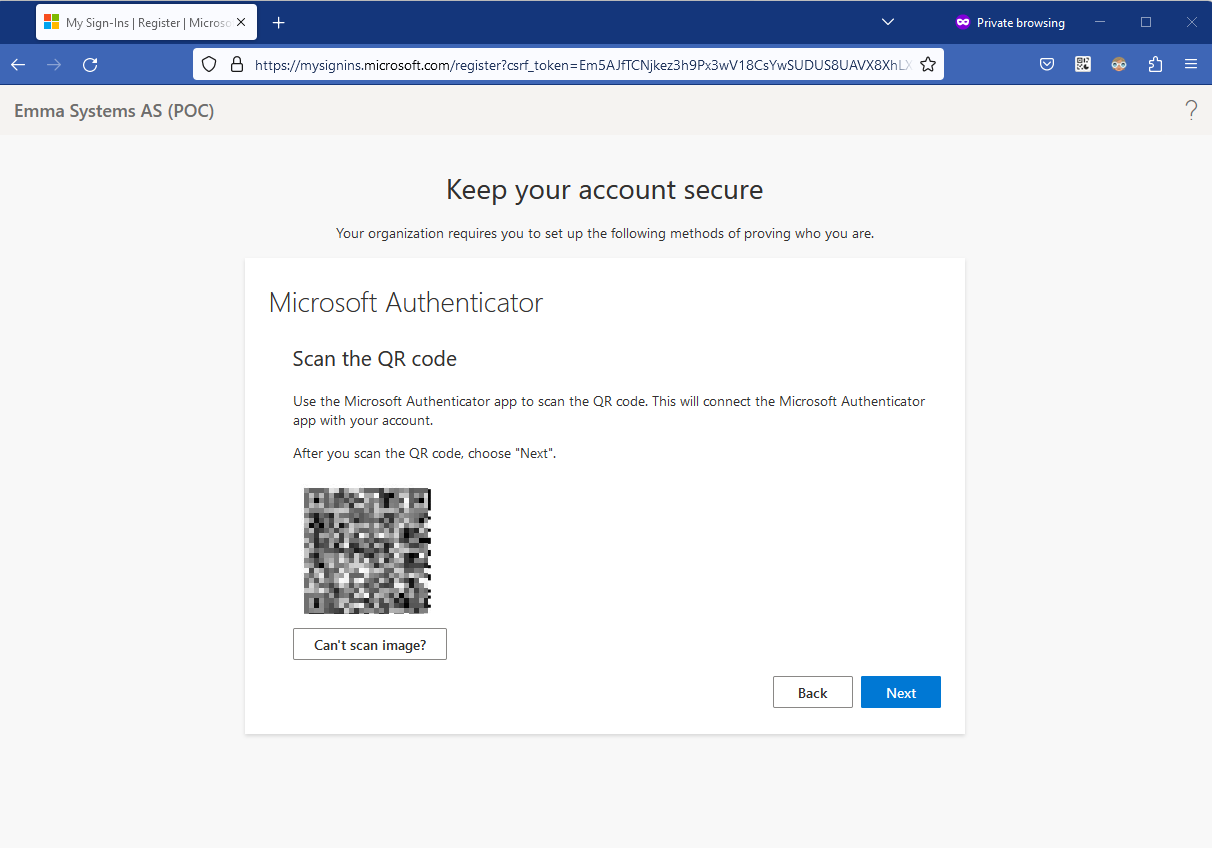Click the "Can't scan image?" button
The height and width of the screenshot is (848, 1212).
[370, 645]
